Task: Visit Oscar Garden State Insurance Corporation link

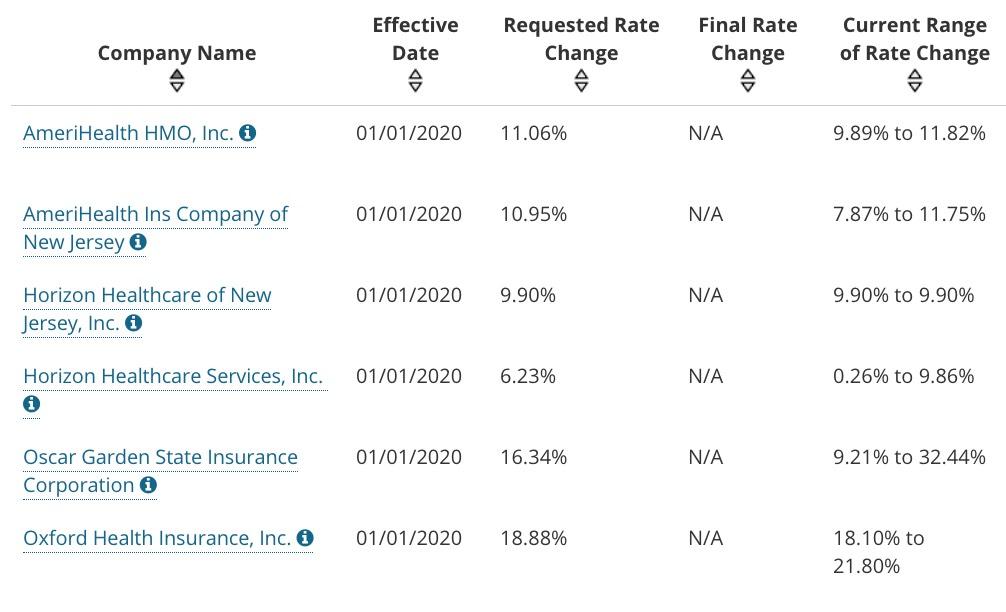Action: pos(160,457)
